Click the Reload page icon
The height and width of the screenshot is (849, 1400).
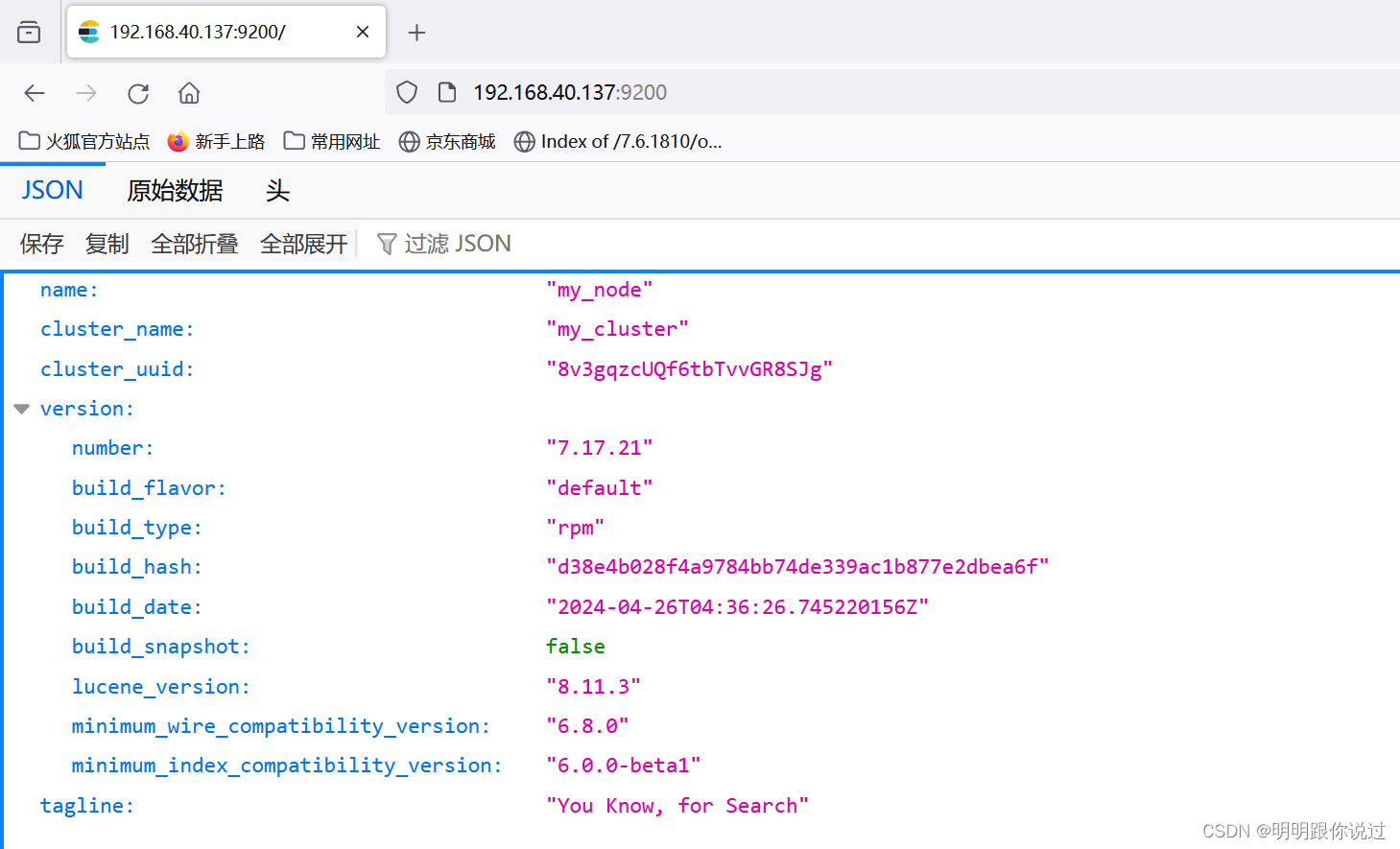137,92
